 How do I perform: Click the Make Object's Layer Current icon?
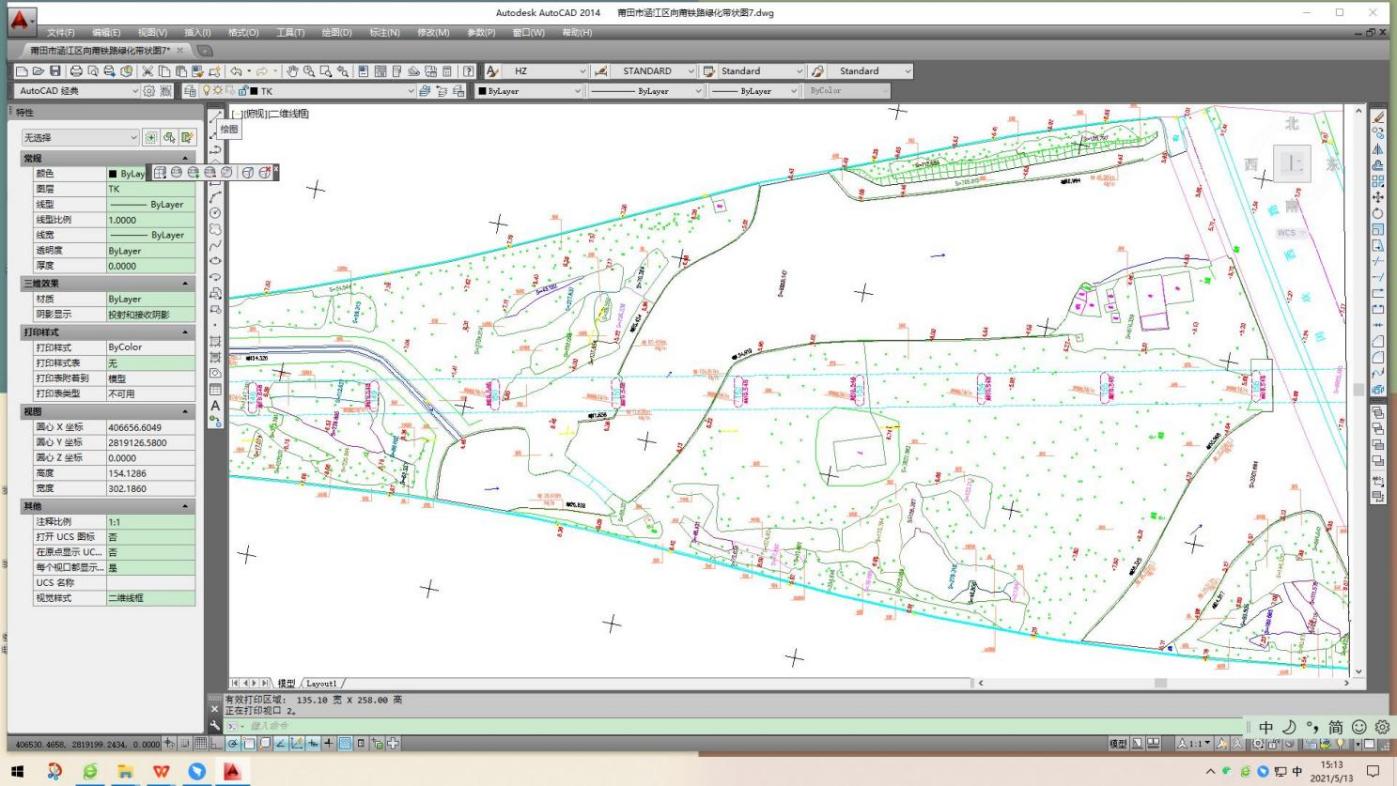click(425, 91)
